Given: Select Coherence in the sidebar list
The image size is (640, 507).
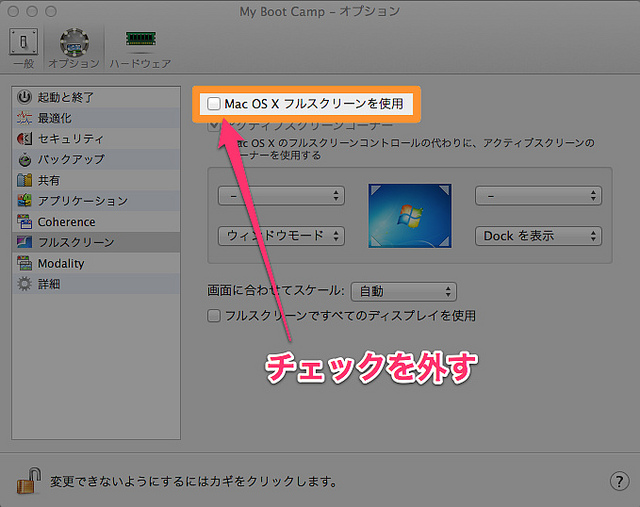Looking at the screenshot, I should 96,222.
